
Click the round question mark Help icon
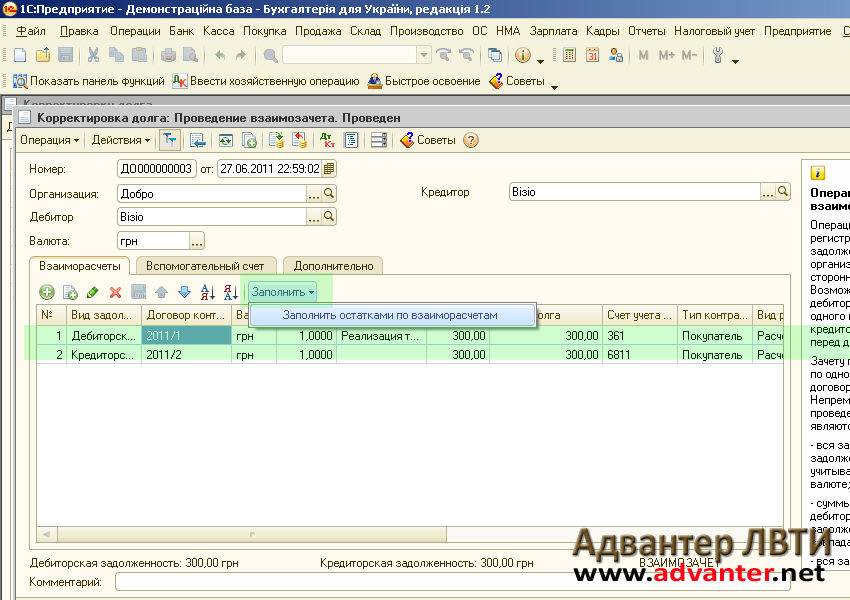tap(471, 140)
